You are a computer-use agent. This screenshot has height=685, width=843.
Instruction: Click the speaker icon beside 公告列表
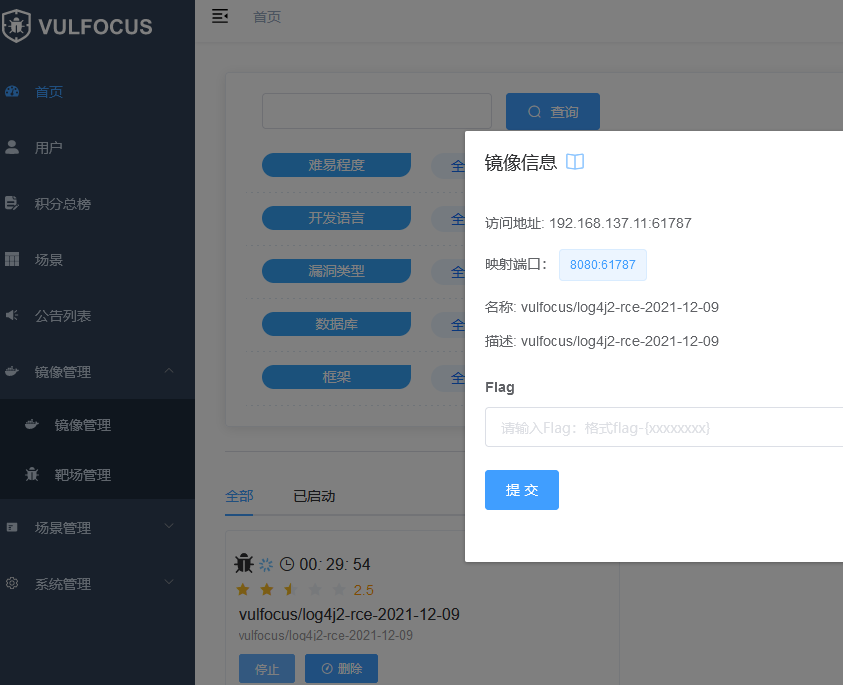(x=12, y=315)
